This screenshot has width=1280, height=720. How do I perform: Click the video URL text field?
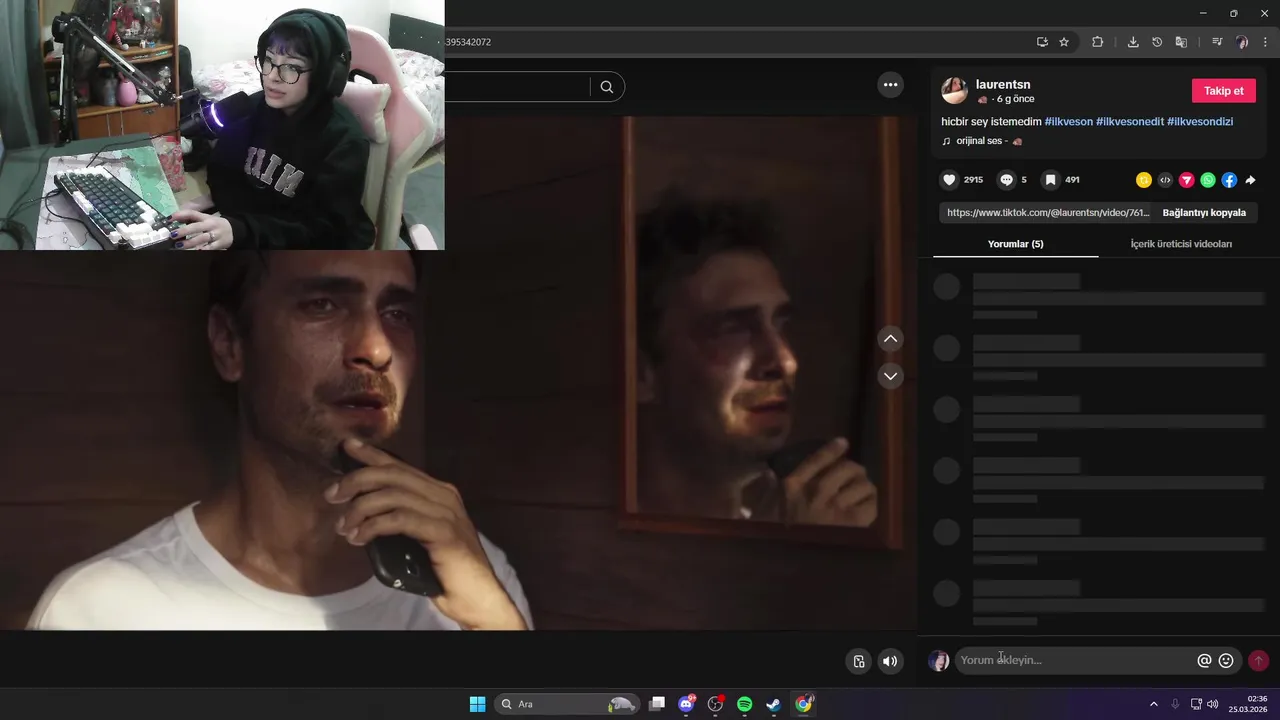tap(1047, 213)
